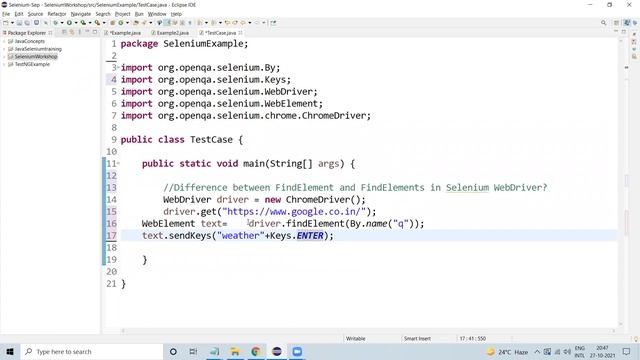
Task: Click the Open Type toolbar icon
Action: pyautogui.click(x=136, y=23)
